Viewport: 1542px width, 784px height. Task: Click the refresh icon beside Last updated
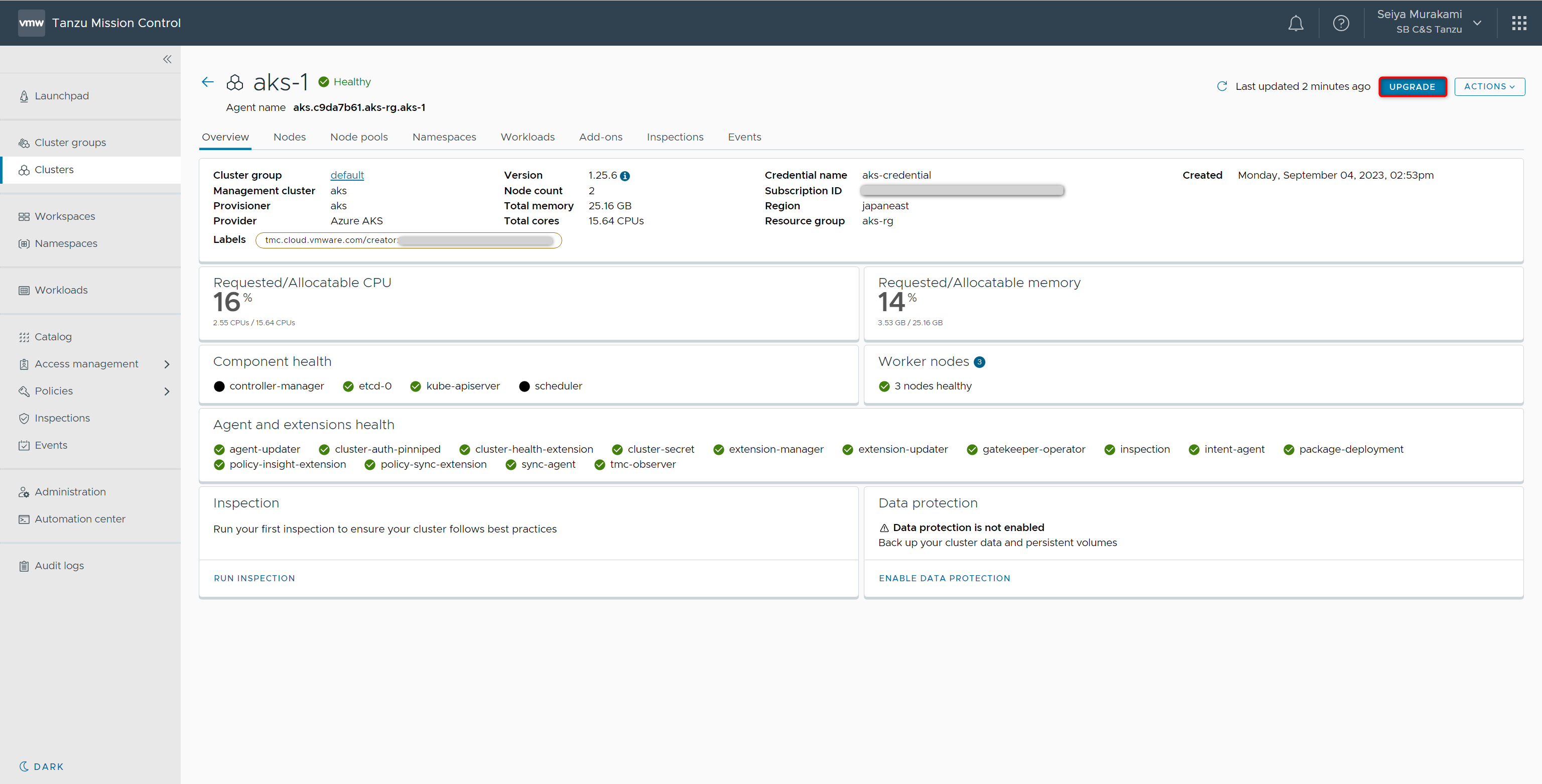click(1222, 86)
